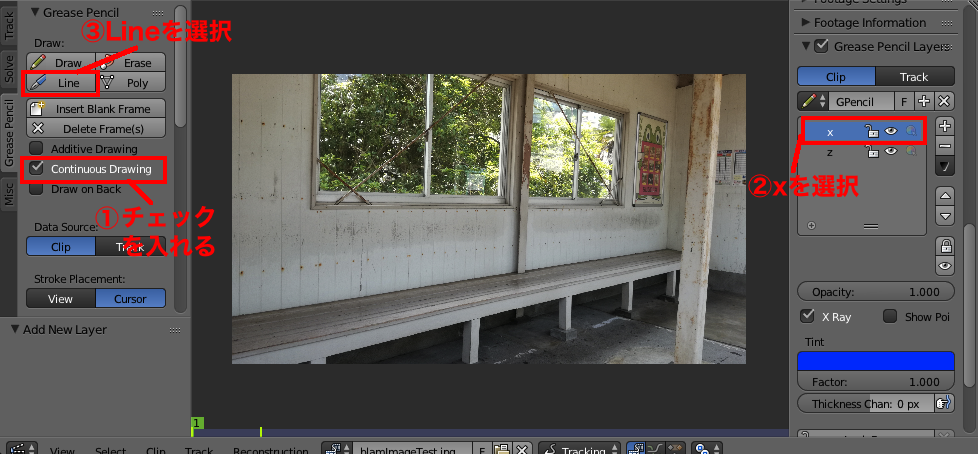Select layer z in the list
This screenshot has height=454, width=978.
(x=830, y=152)
